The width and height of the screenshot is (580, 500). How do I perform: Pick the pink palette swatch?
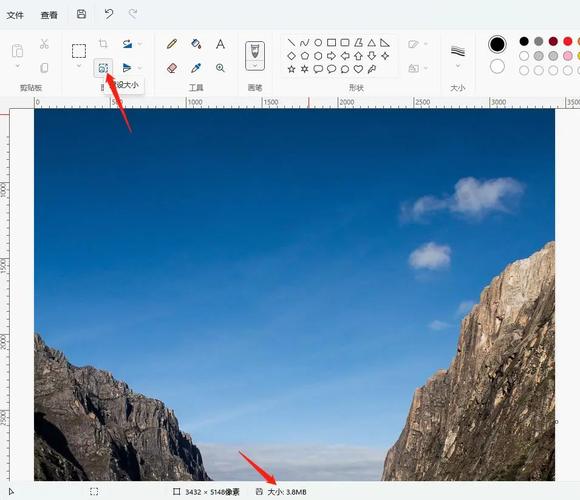coord(568,56)
